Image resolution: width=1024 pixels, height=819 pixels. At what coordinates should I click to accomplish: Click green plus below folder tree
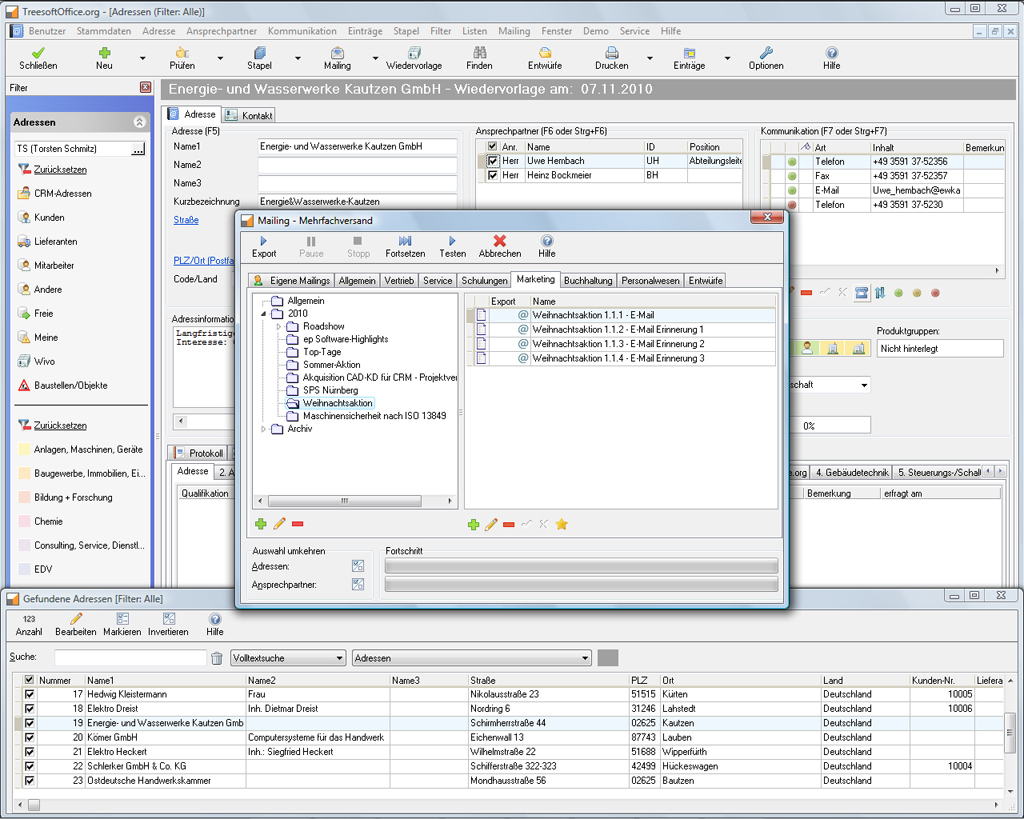pos(261,524)
